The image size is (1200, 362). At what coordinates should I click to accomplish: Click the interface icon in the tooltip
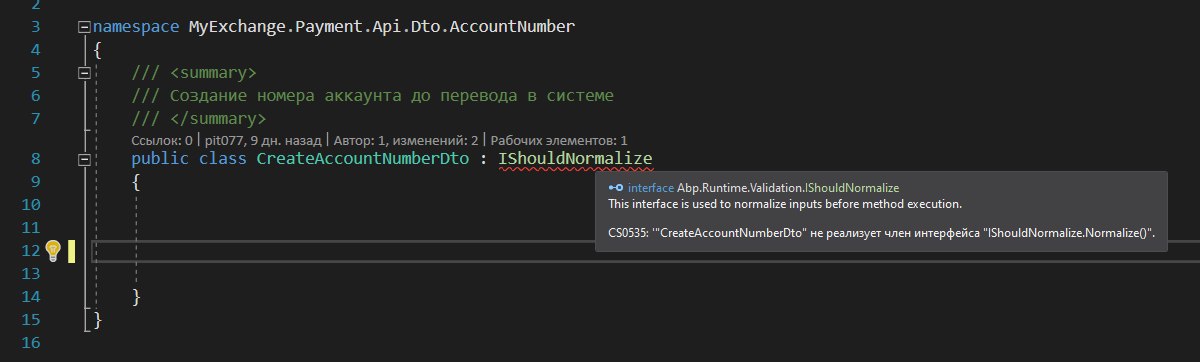point(616,188)
